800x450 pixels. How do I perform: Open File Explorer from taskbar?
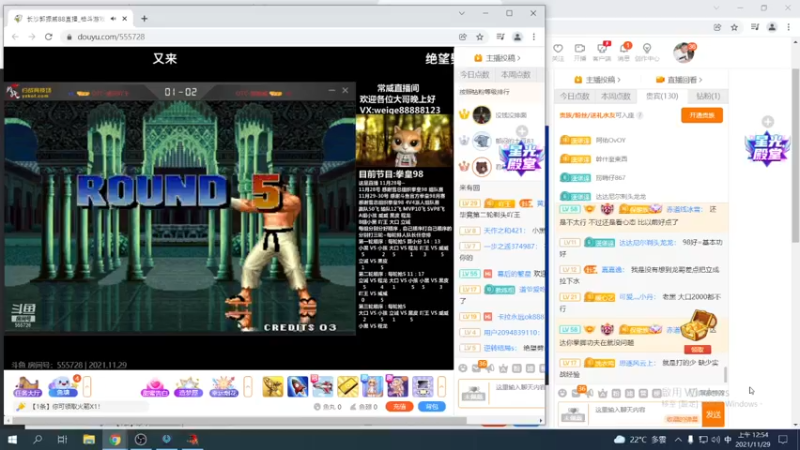tap(89, 439)
